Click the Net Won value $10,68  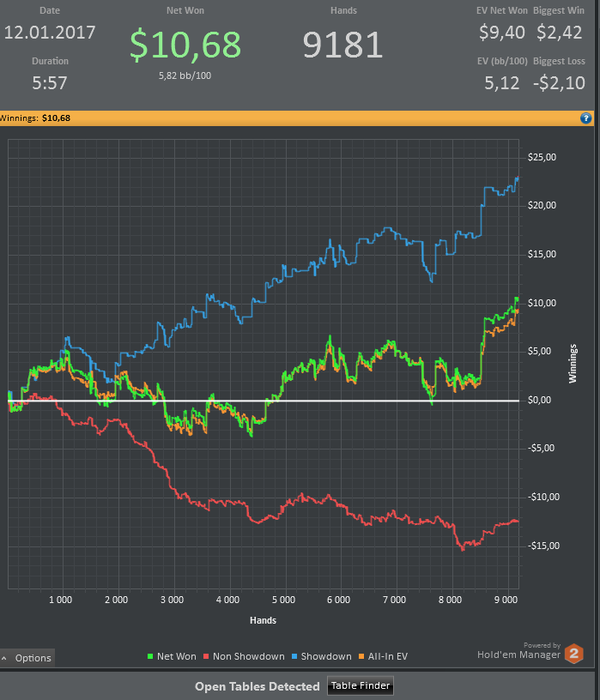point(185,45)
